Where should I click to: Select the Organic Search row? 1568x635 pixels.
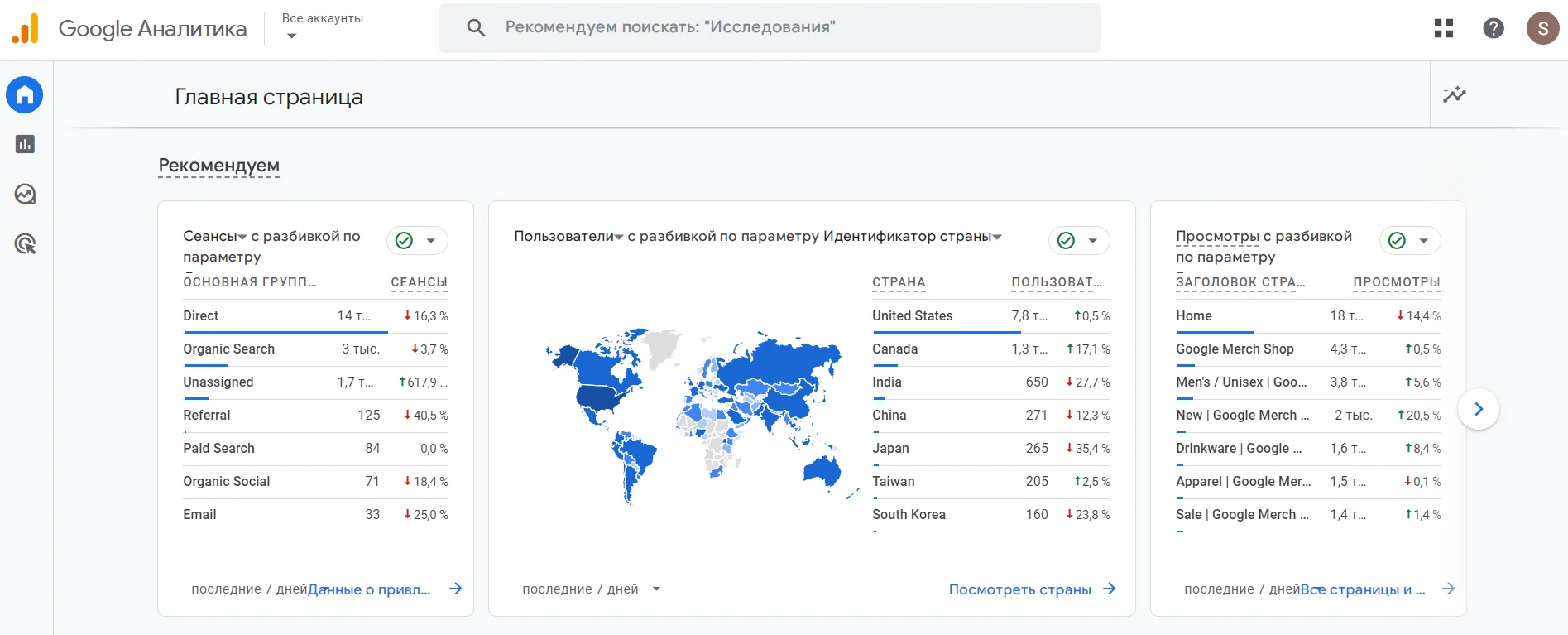tap(315, 349)
